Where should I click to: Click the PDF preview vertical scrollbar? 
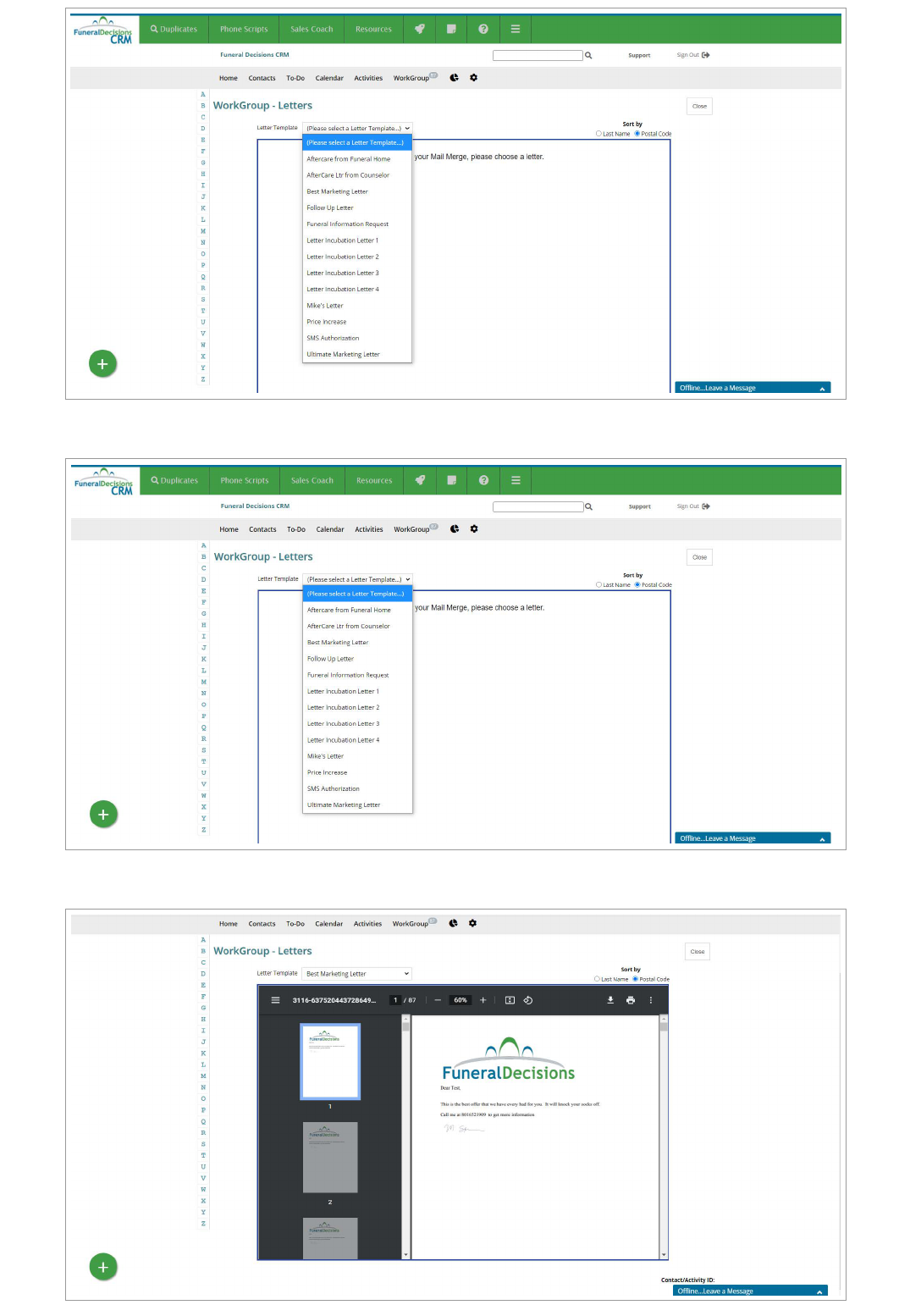pos(664,1135)
